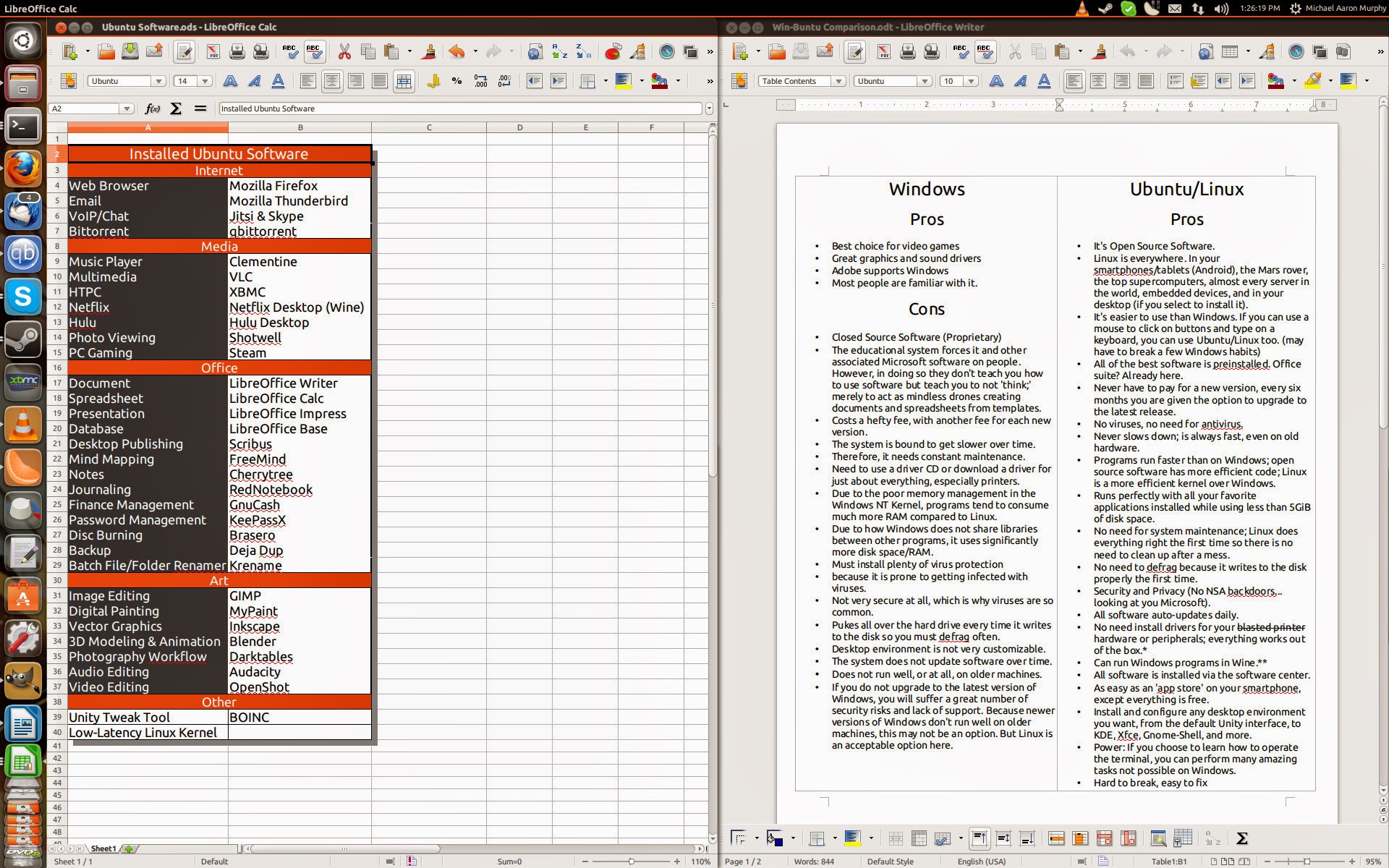Click Table Sum sigma icon in Writer

1242,838
